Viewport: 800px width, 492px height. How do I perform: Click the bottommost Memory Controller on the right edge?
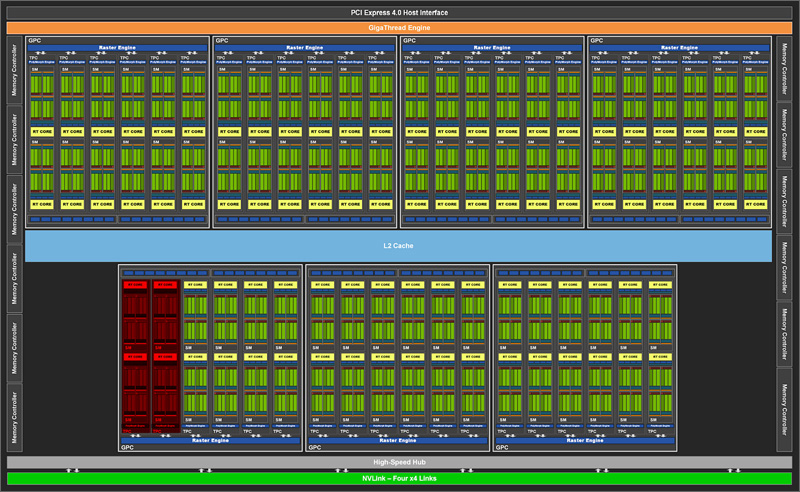point(784,410)
